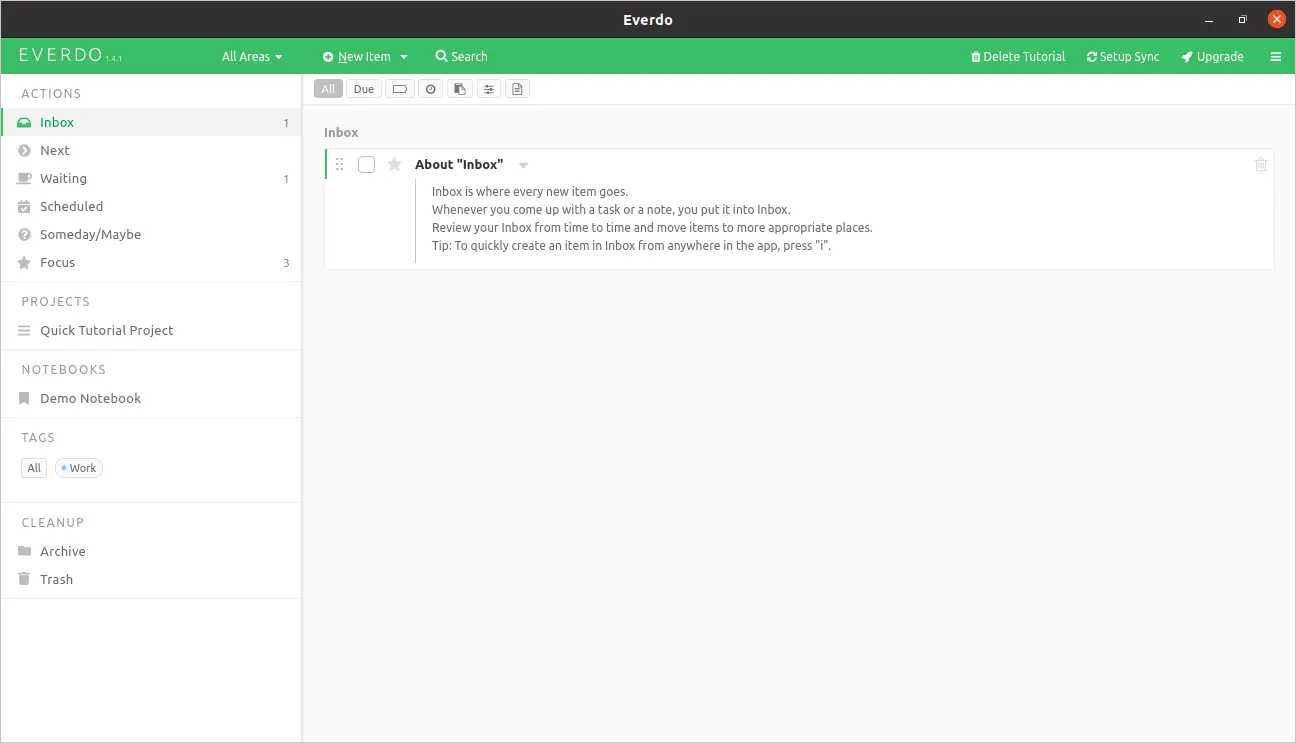Grab the drag handle of About "Inbox"
This screenshot has width=1296, height=743.
pos(339,164)
